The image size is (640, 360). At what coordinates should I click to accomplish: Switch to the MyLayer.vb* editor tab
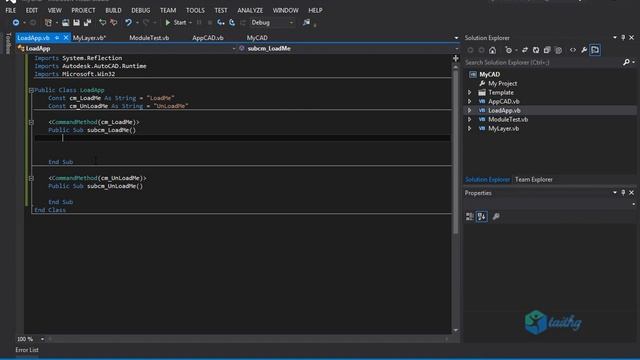coord(89,38)
